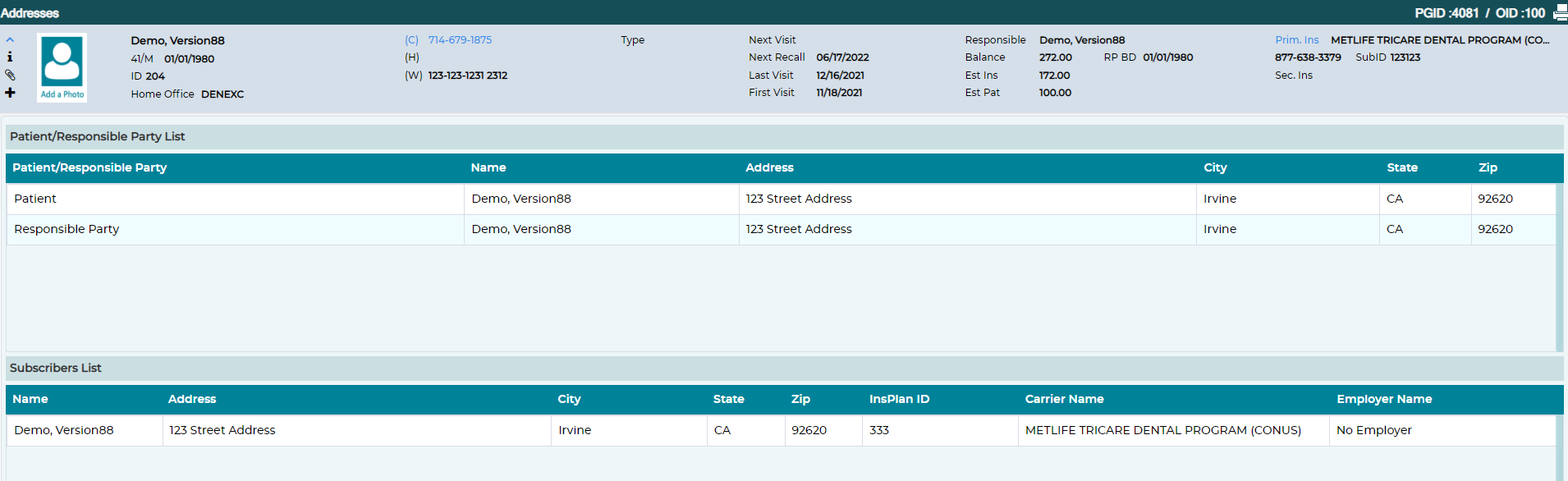Click the printer icon at top right
1568x481 pixels.
pos(1560,13)
